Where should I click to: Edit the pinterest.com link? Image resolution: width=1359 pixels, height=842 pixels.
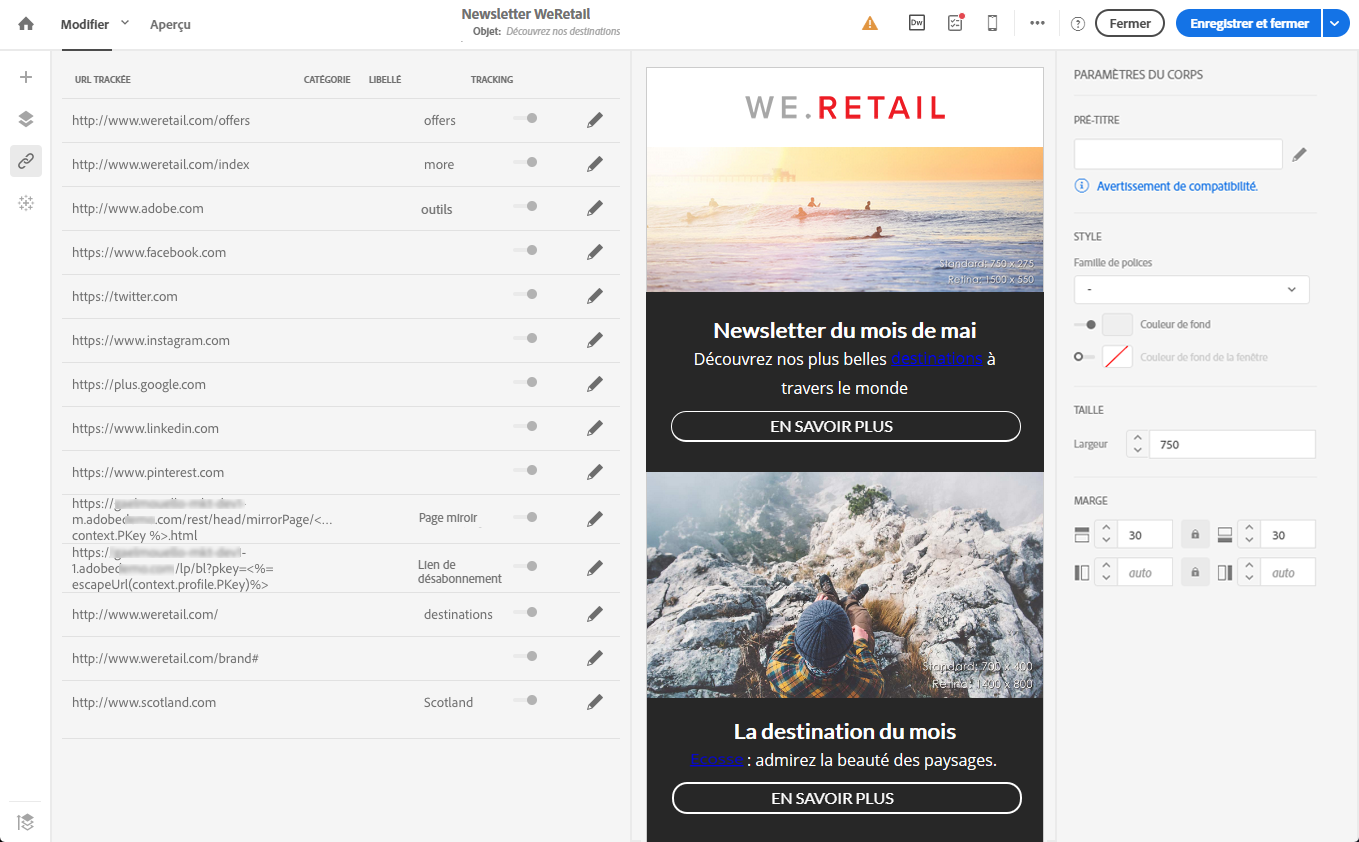tap(595, 472)
